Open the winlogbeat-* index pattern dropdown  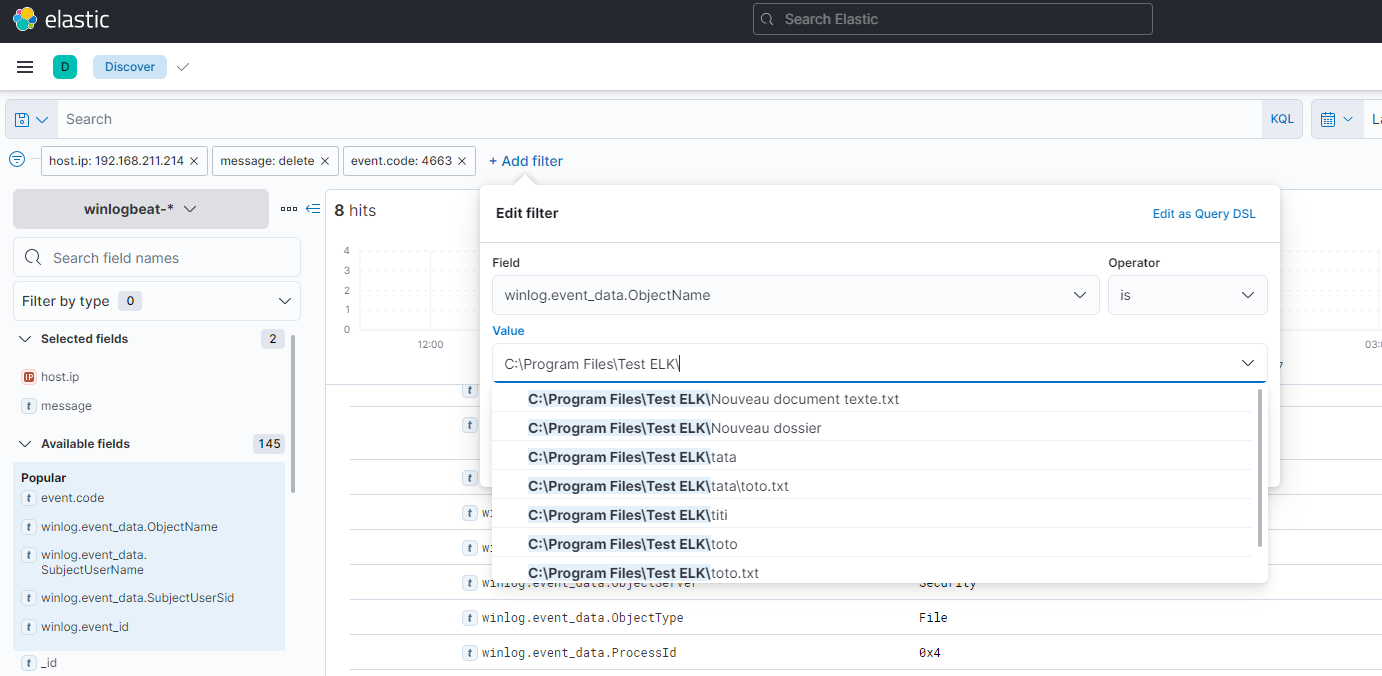pos(140,209)
